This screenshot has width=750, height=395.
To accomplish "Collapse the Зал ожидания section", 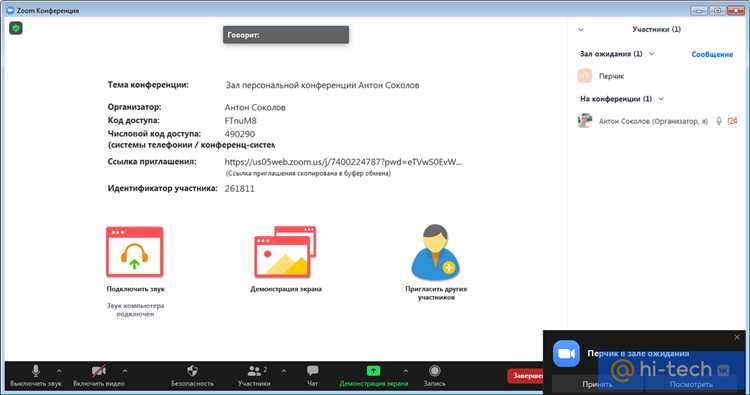I will coord(651,54).
